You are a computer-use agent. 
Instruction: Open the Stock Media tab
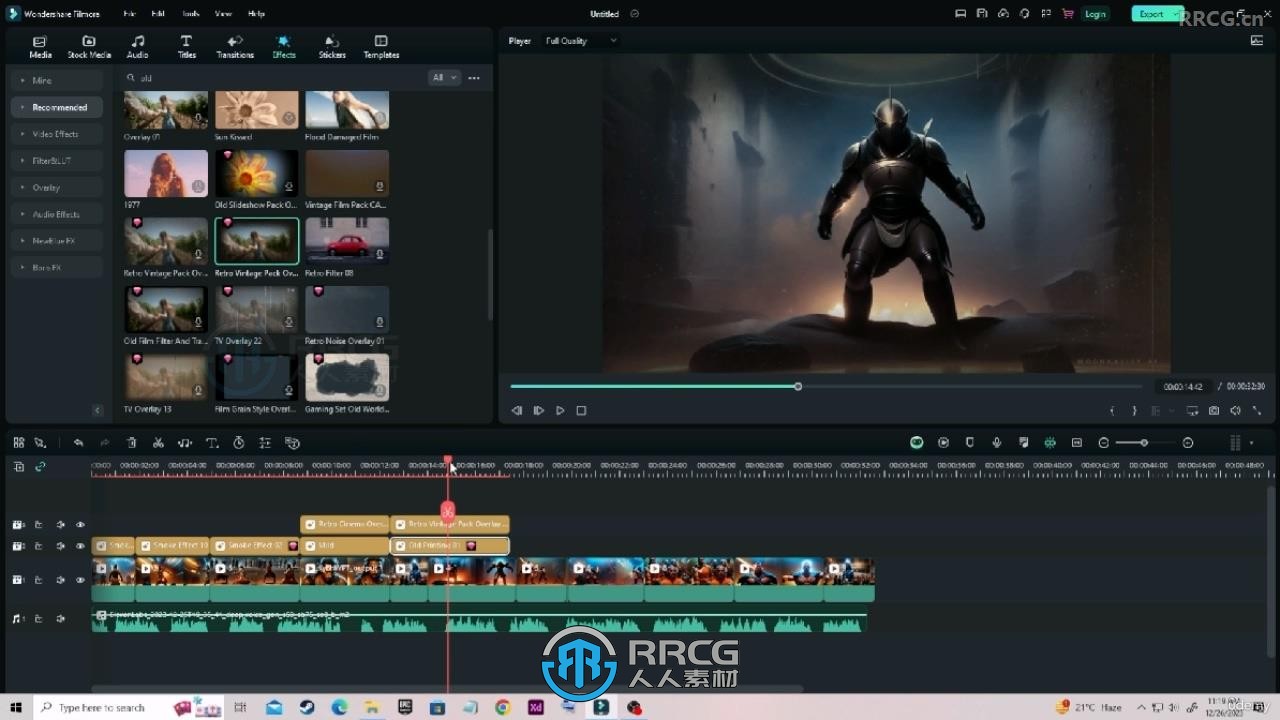pos(89,47)
